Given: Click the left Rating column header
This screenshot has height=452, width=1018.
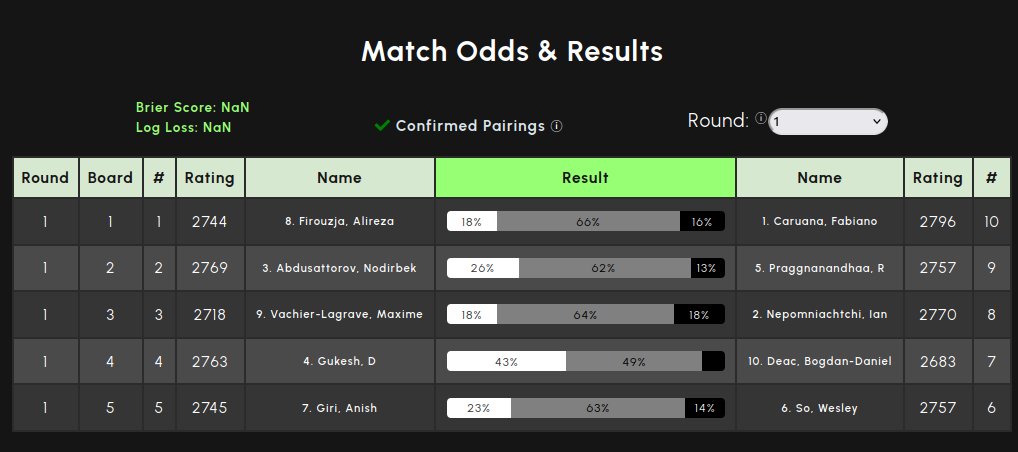Looking at the screenshot, I should coord(210,178).
